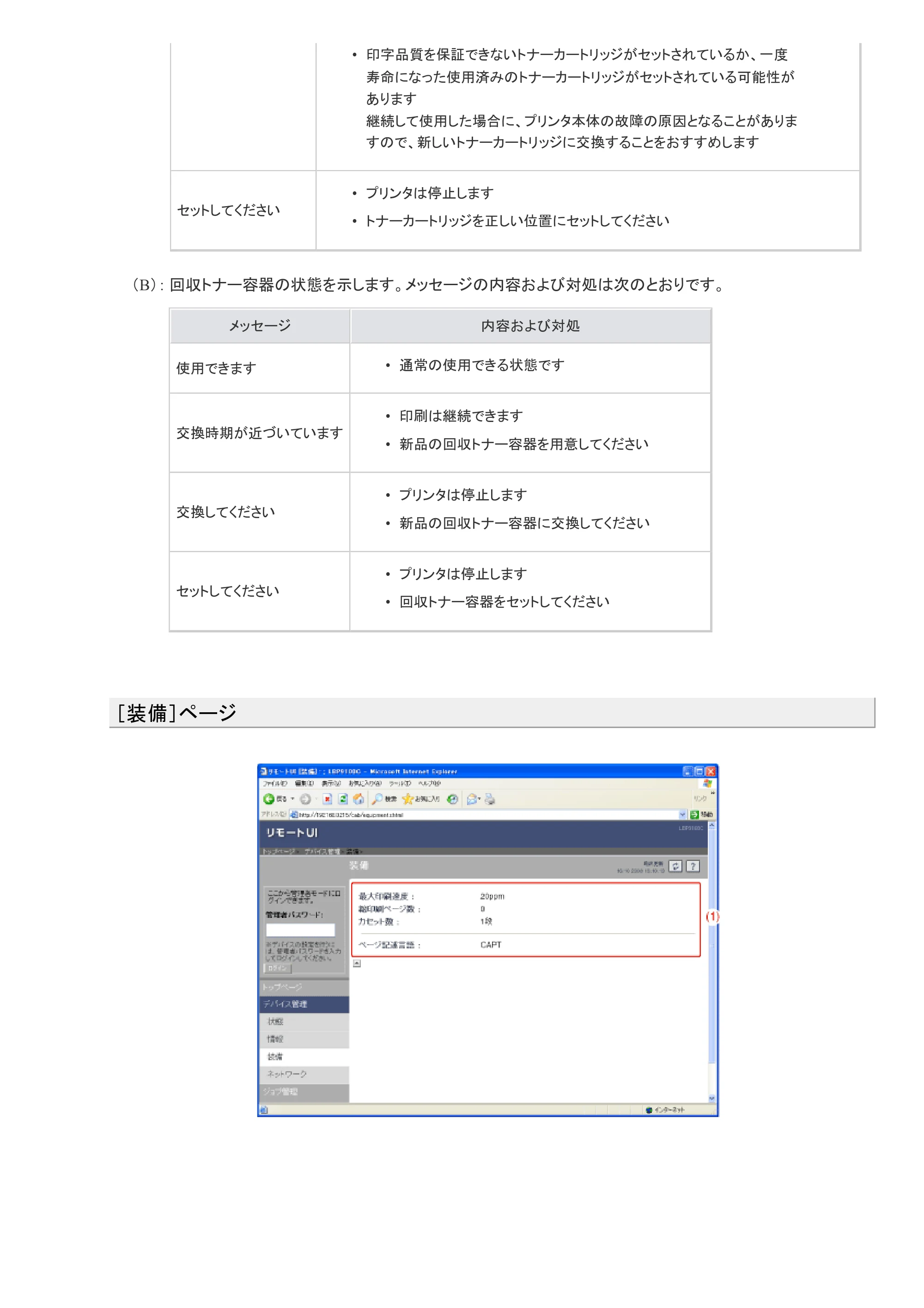The height and width of the screenshot is (1308, 924).
Task: Open the Mail button dropdown arrow
Action: click(480, 799)
